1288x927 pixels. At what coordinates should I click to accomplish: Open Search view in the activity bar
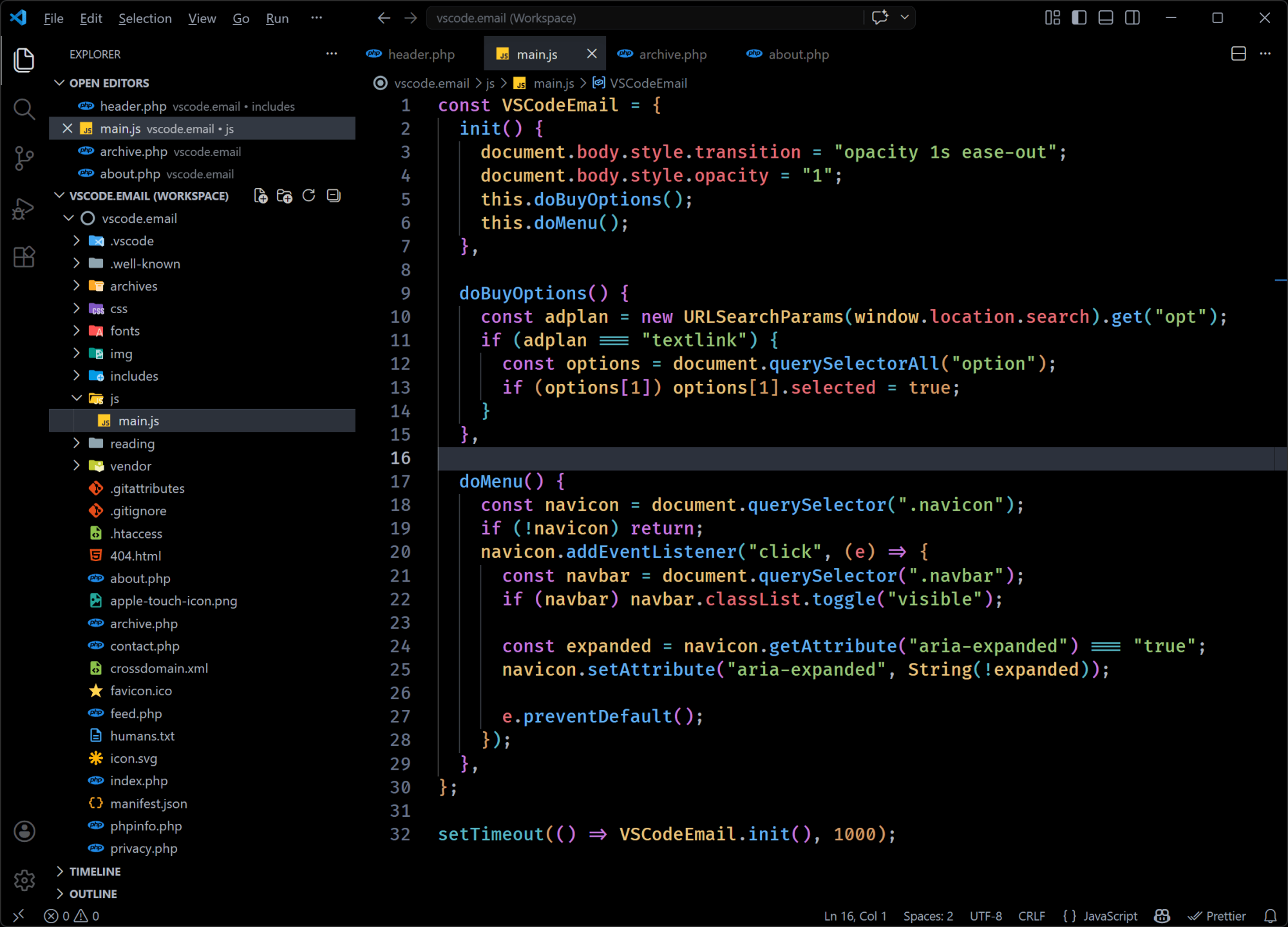coord(24,110)
